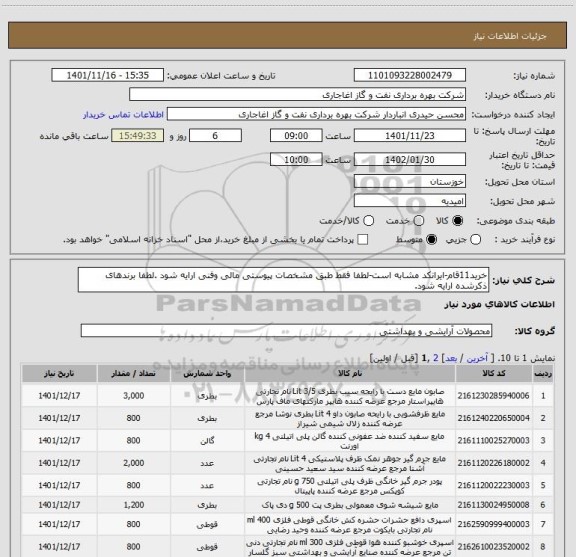The width and height of the screenshot is (576, 557).
Task: Jump to the آخرین page link
Action: click(477, 358)
